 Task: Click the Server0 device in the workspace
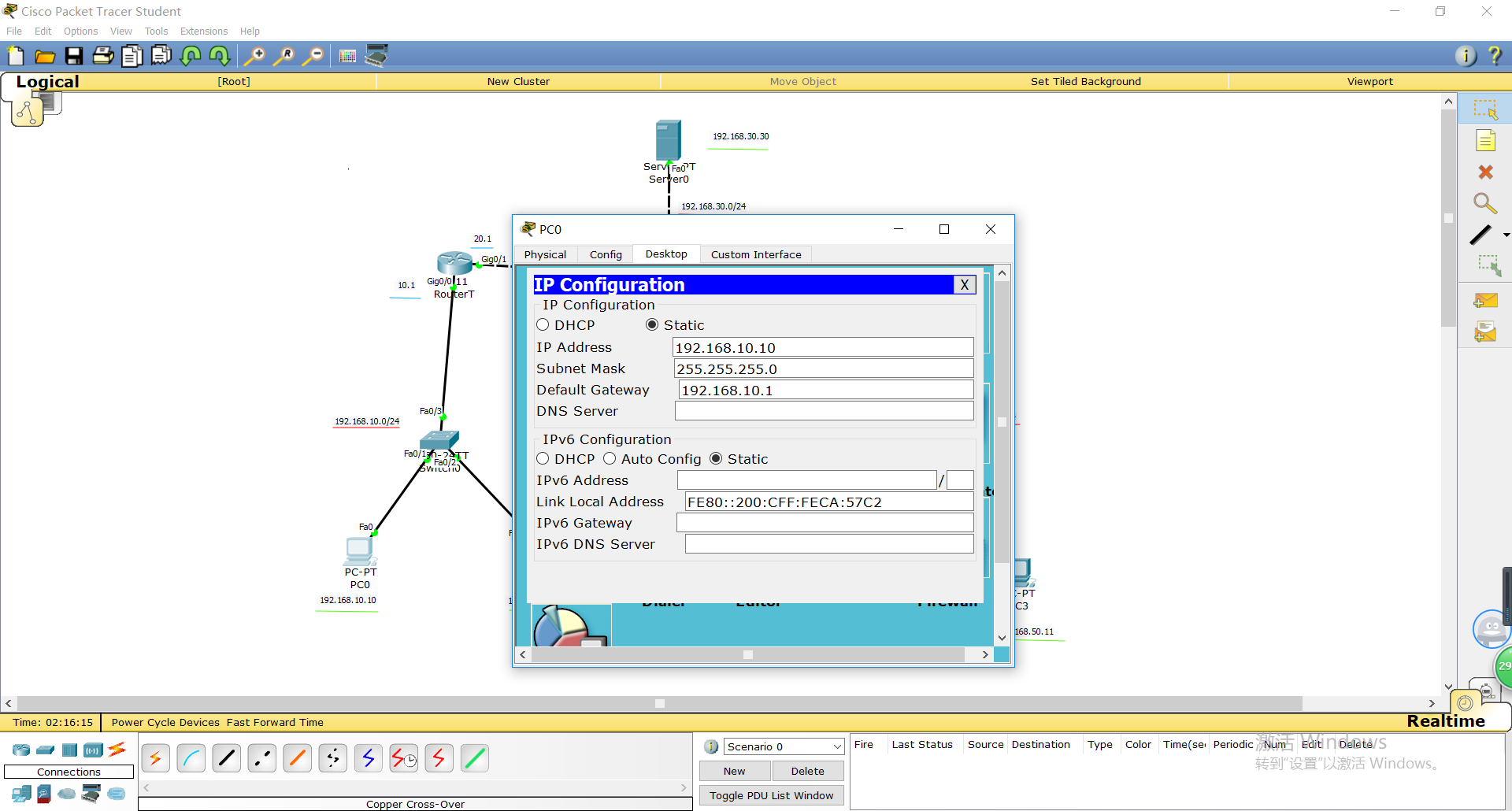click(669, 142)
